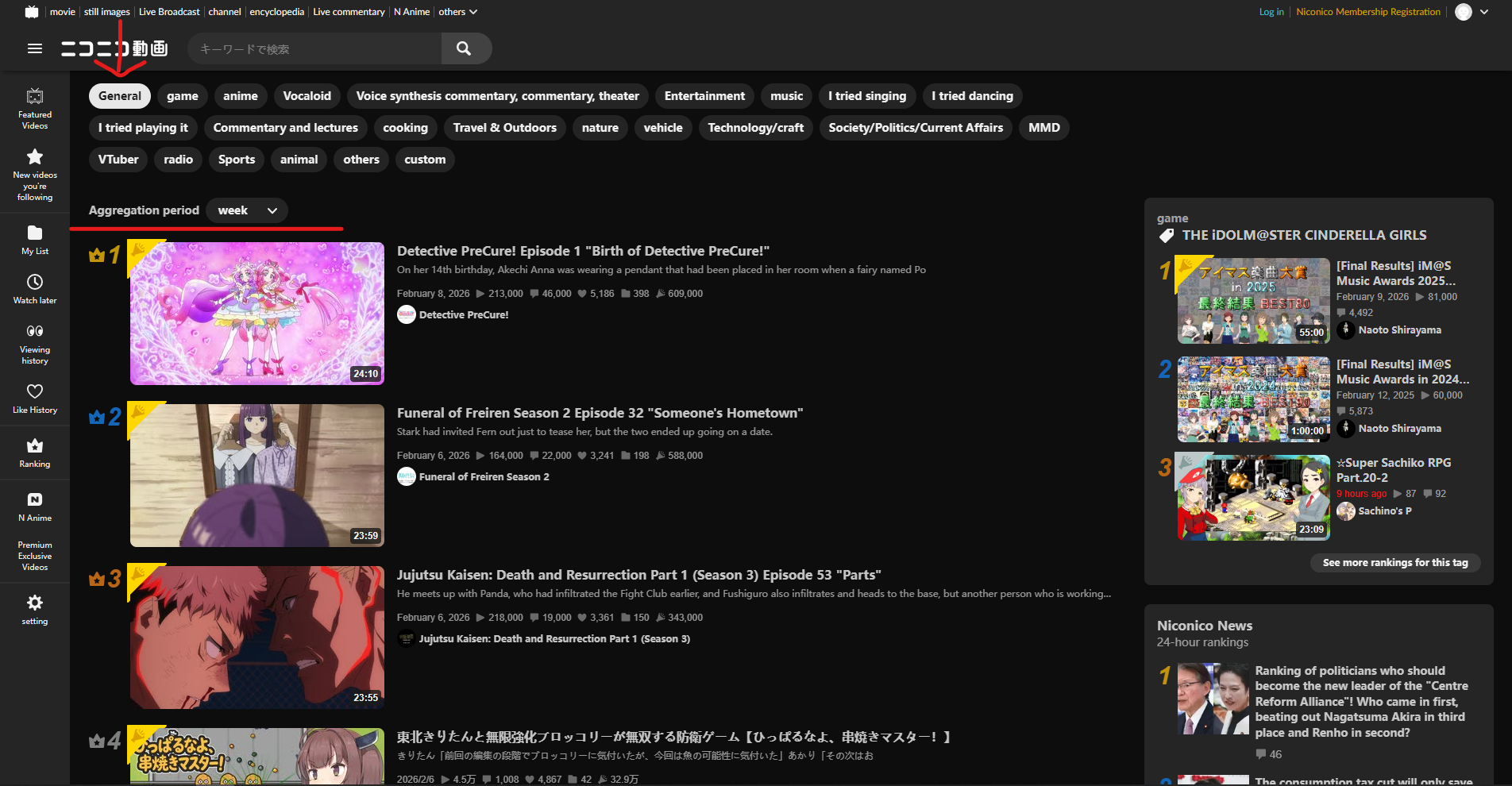Image resolution: width=1512 pixels, height=786 pixels.
Task: Click Sachino's P uploader avatar
Action: click(1346, 511)
